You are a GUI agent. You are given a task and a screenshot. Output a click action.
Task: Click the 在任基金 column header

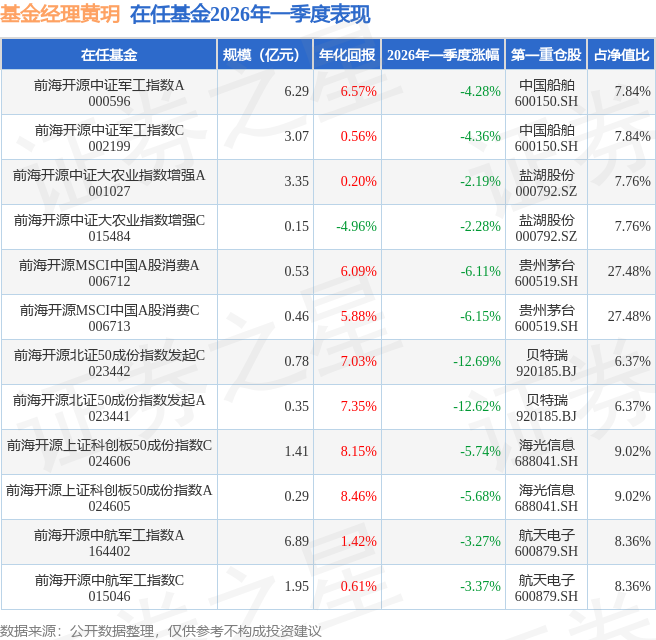point(109,55)
